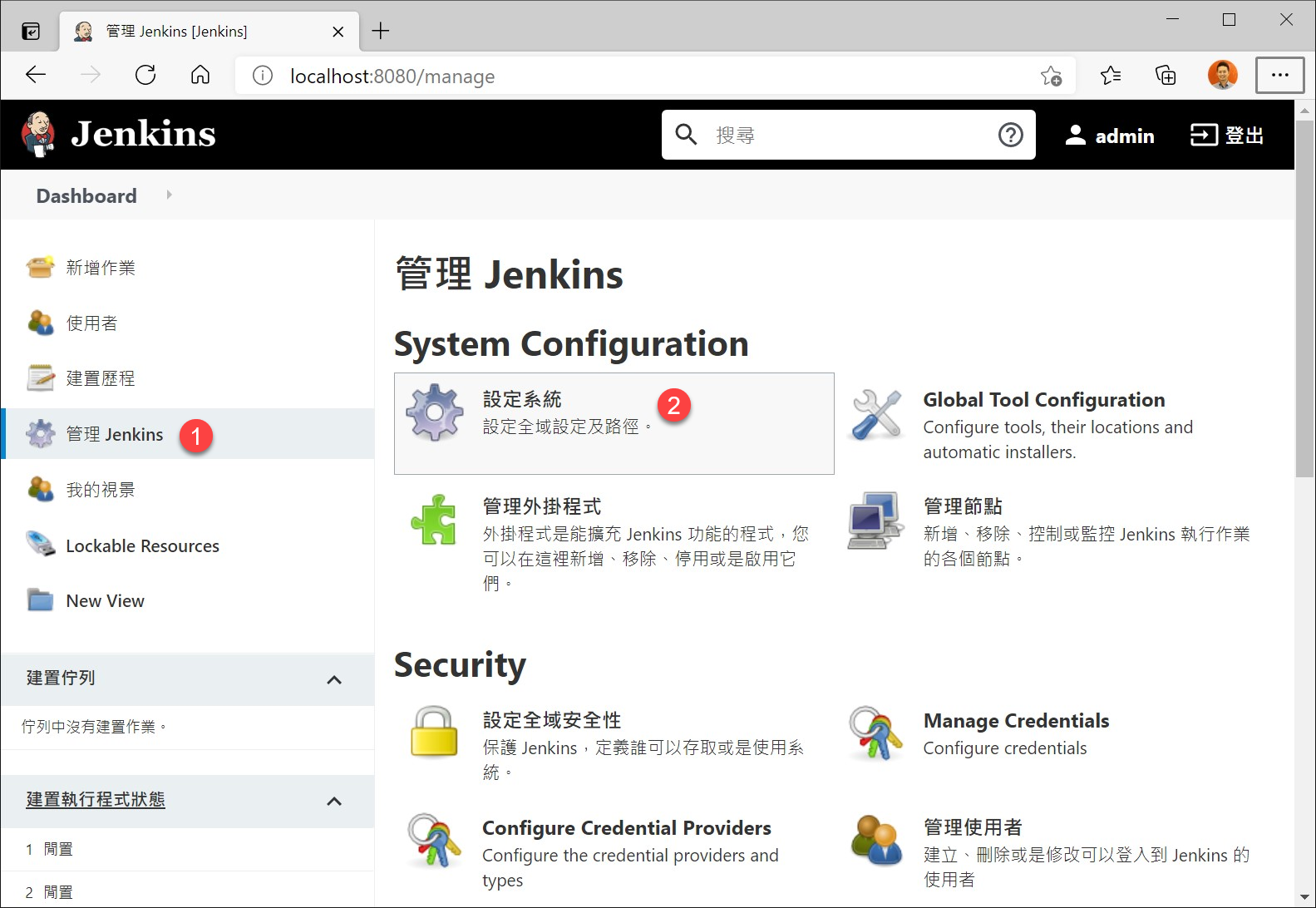Viewport: 1316px width, 908px height.
Task: Click the Configure Credential Providers keys icon
Action: click(x=434, y=840)
